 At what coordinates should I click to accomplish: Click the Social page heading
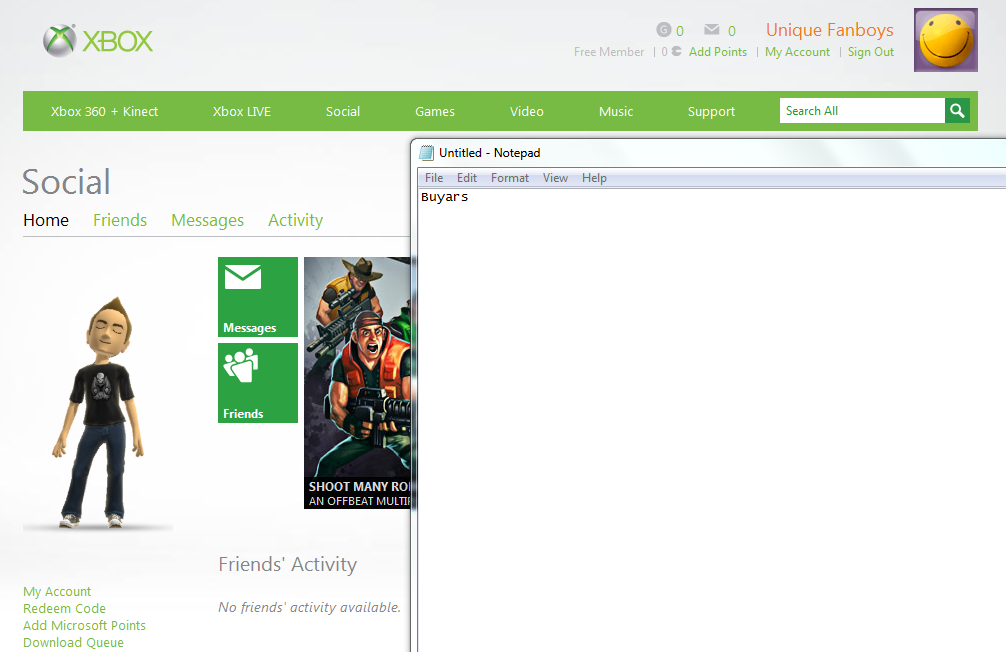(x=66, y=182)
